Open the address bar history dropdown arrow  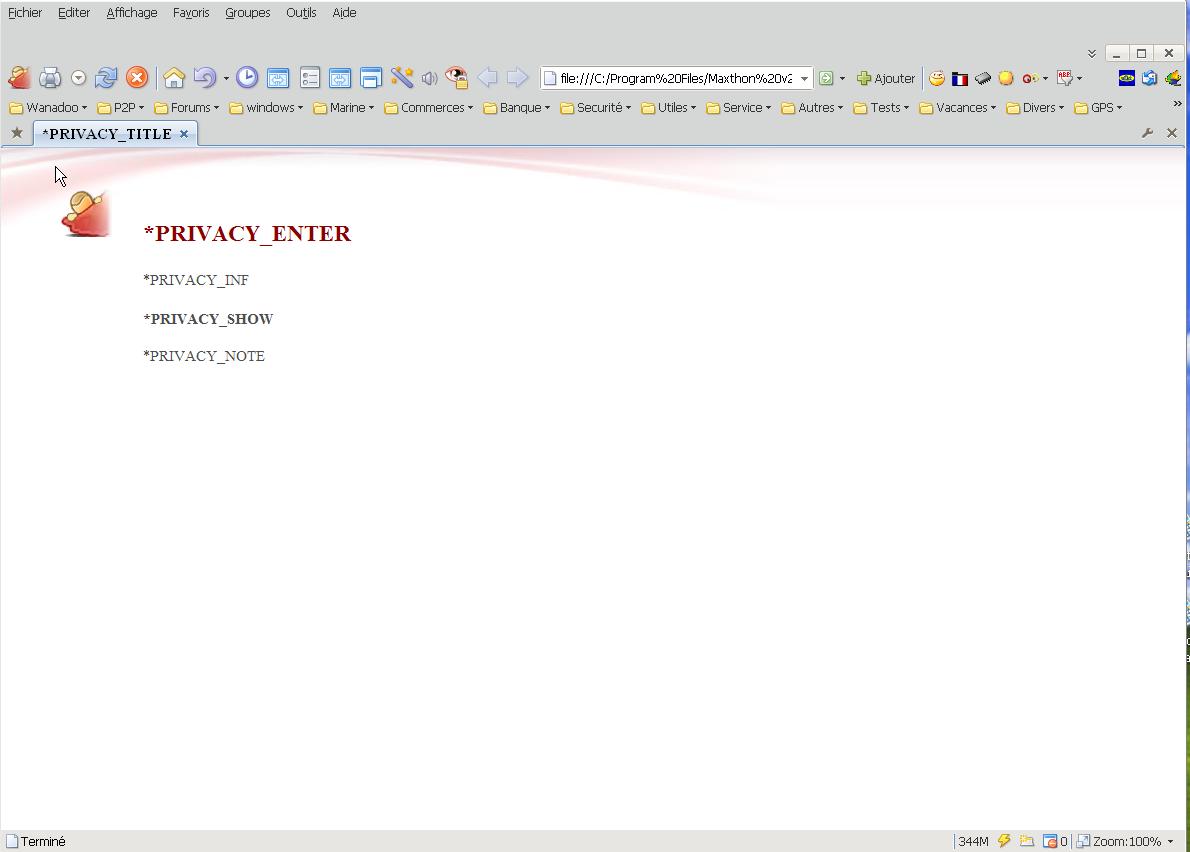(804, 78)
